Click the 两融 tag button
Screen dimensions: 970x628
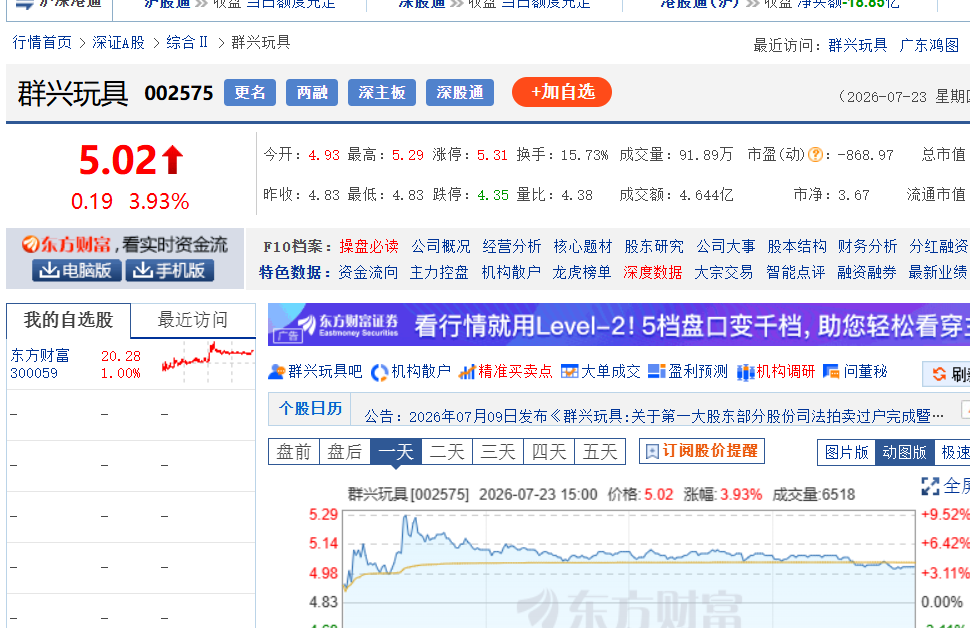click(x=312, y=93)
